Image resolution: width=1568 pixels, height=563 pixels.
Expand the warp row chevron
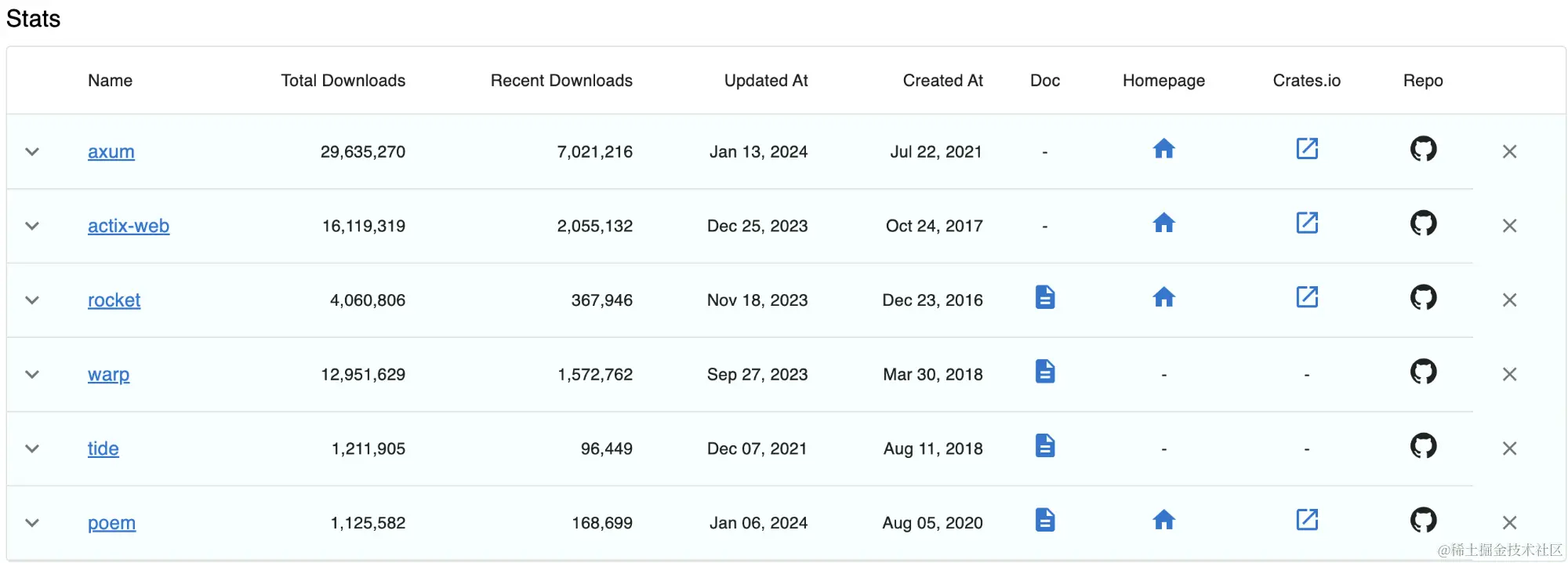tap(32, 375)
